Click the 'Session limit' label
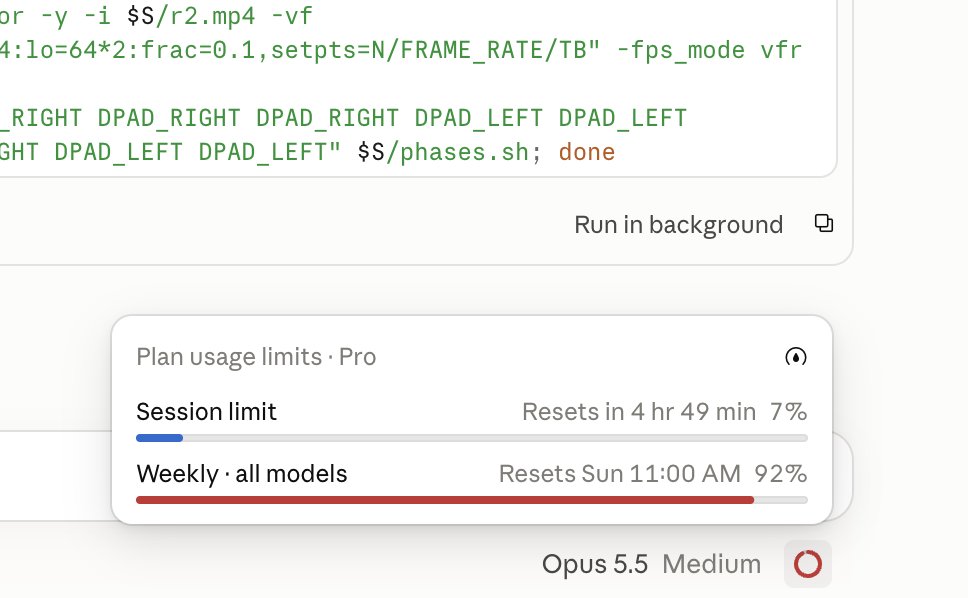Viewport: 968px width, 598px height. (x=206, y=412)
